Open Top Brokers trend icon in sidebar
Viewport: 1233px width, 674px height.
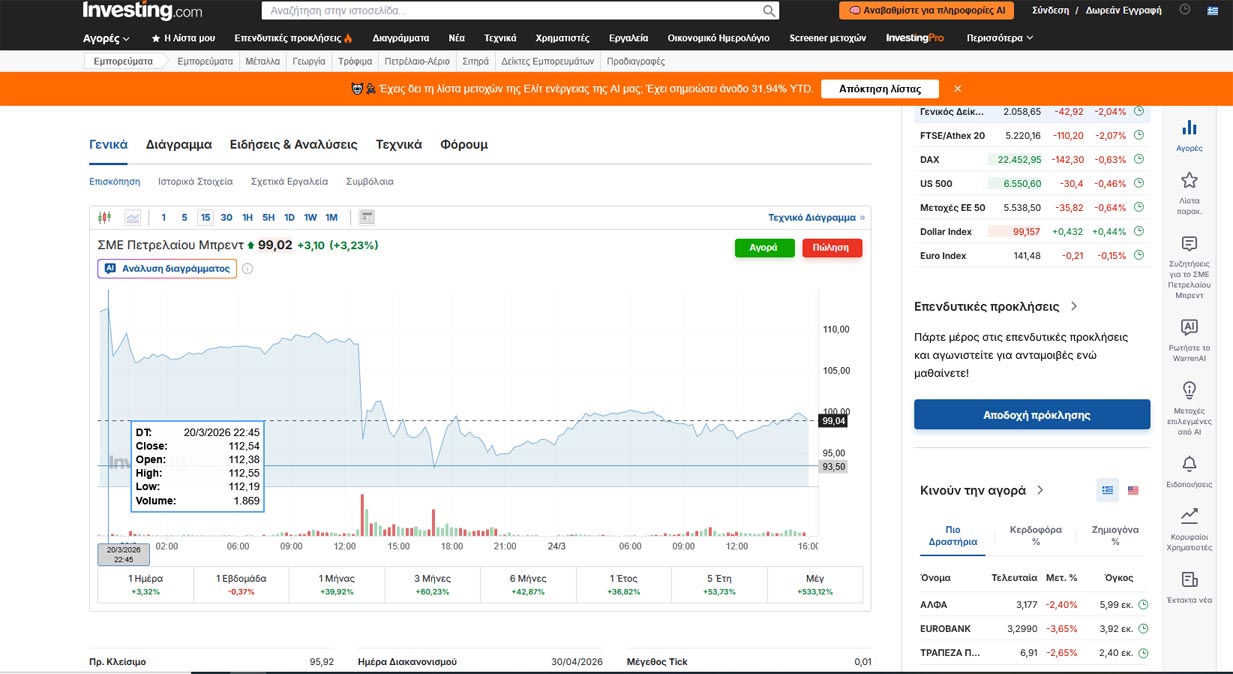(1189, 516)
